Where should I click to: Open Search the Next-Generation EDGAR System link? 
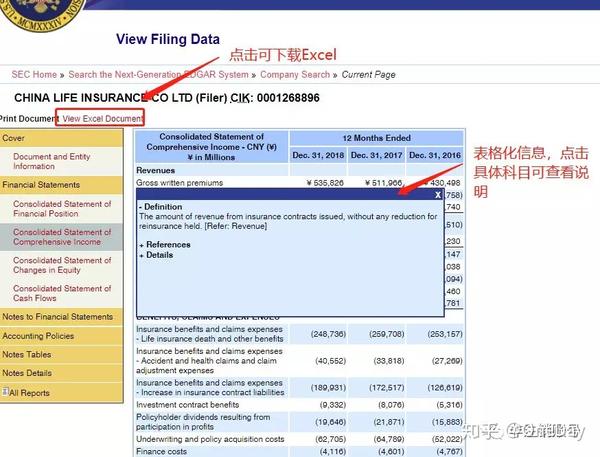click(x=158, y=74)
